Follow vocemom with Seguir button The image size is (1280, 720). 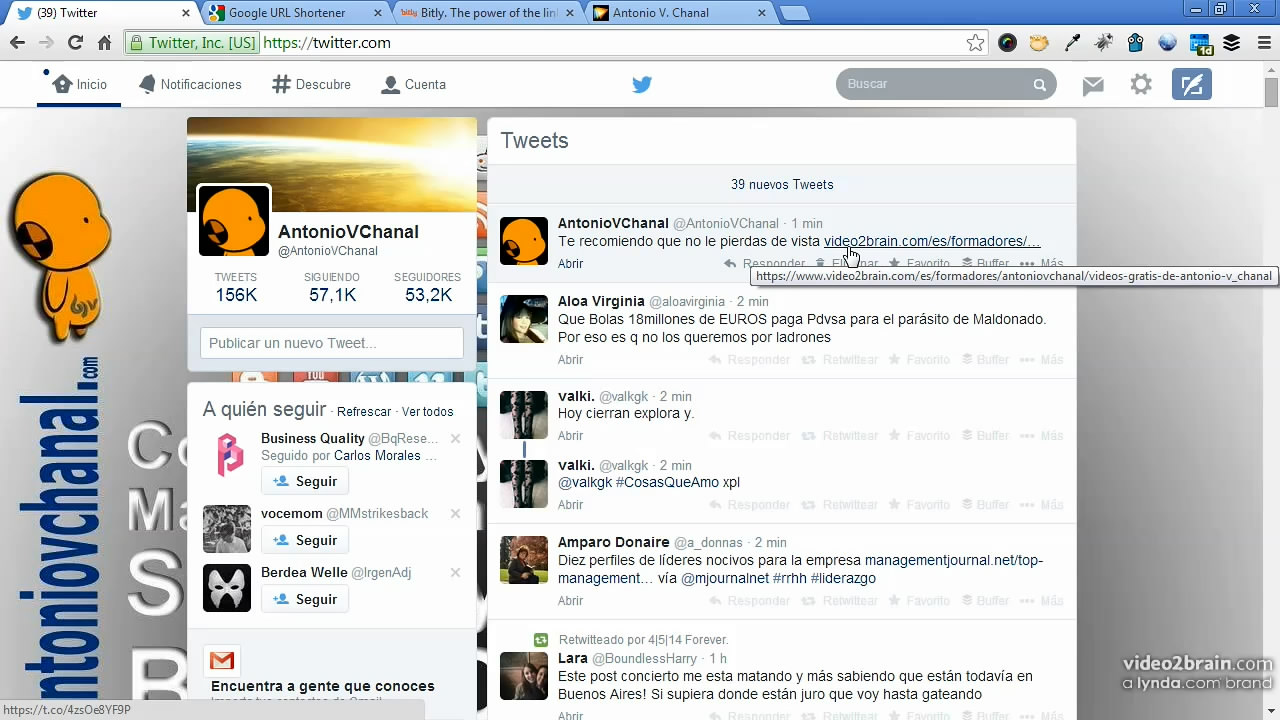(305, 540)
